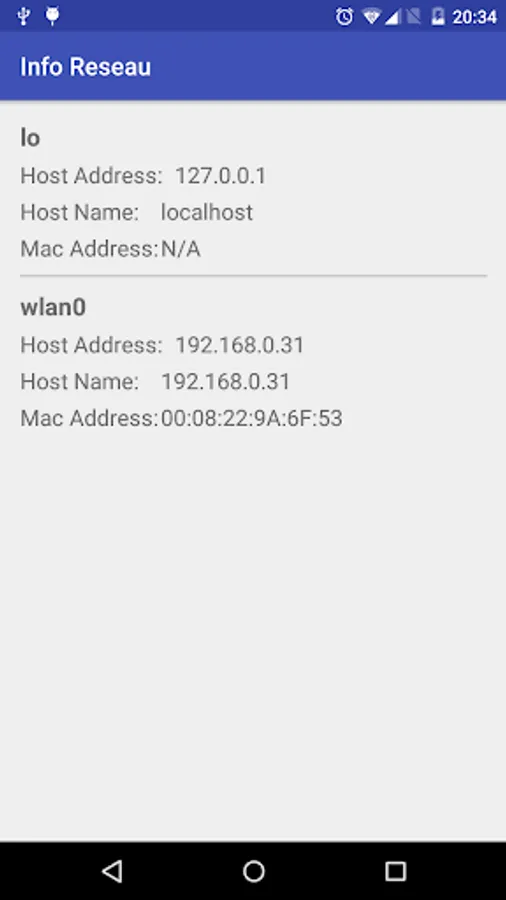Open Recent apps square button
The height and width of the screenshot is (900, 506).
pyautogui.click(x=395, y=871)
